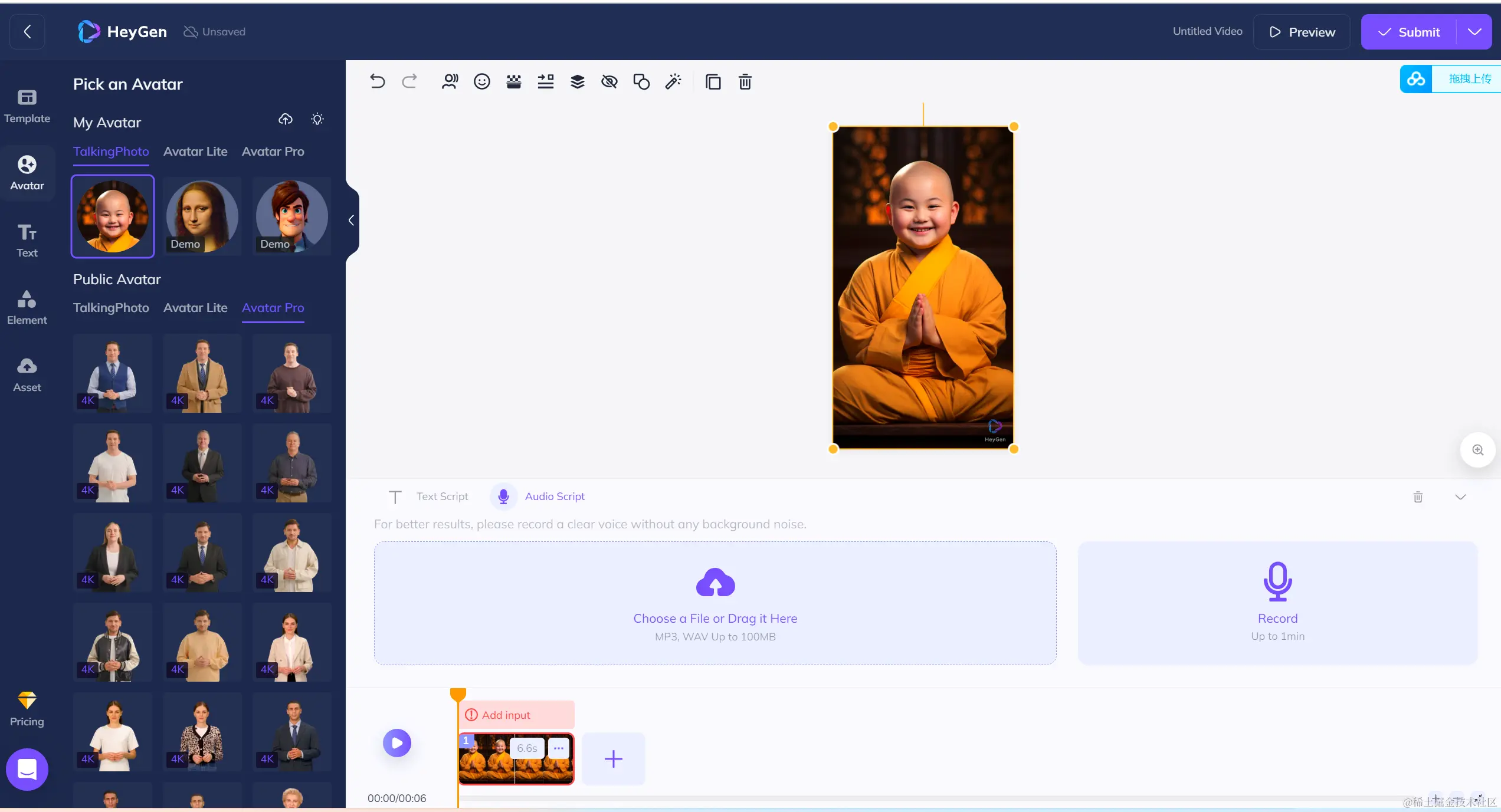This screenshot has height=812, width=1501.
Task: Click Record microphone audio area
Action: click(1277, 602)
